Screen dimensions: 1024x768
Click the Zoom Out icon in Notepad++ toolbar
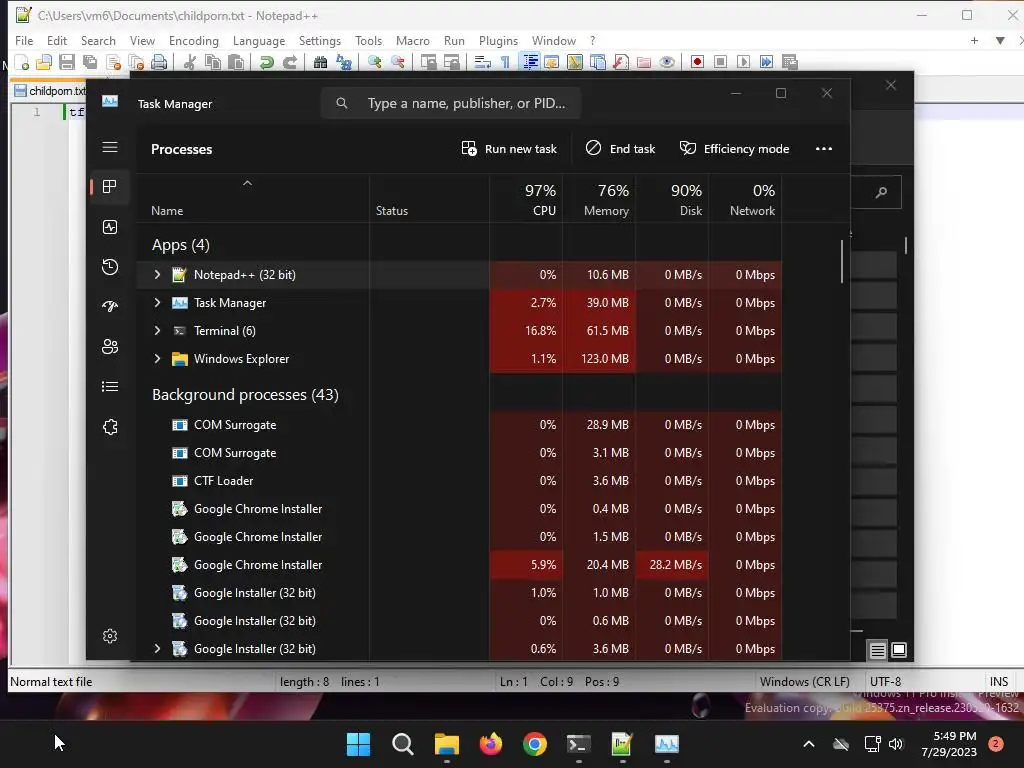[397, 62]
